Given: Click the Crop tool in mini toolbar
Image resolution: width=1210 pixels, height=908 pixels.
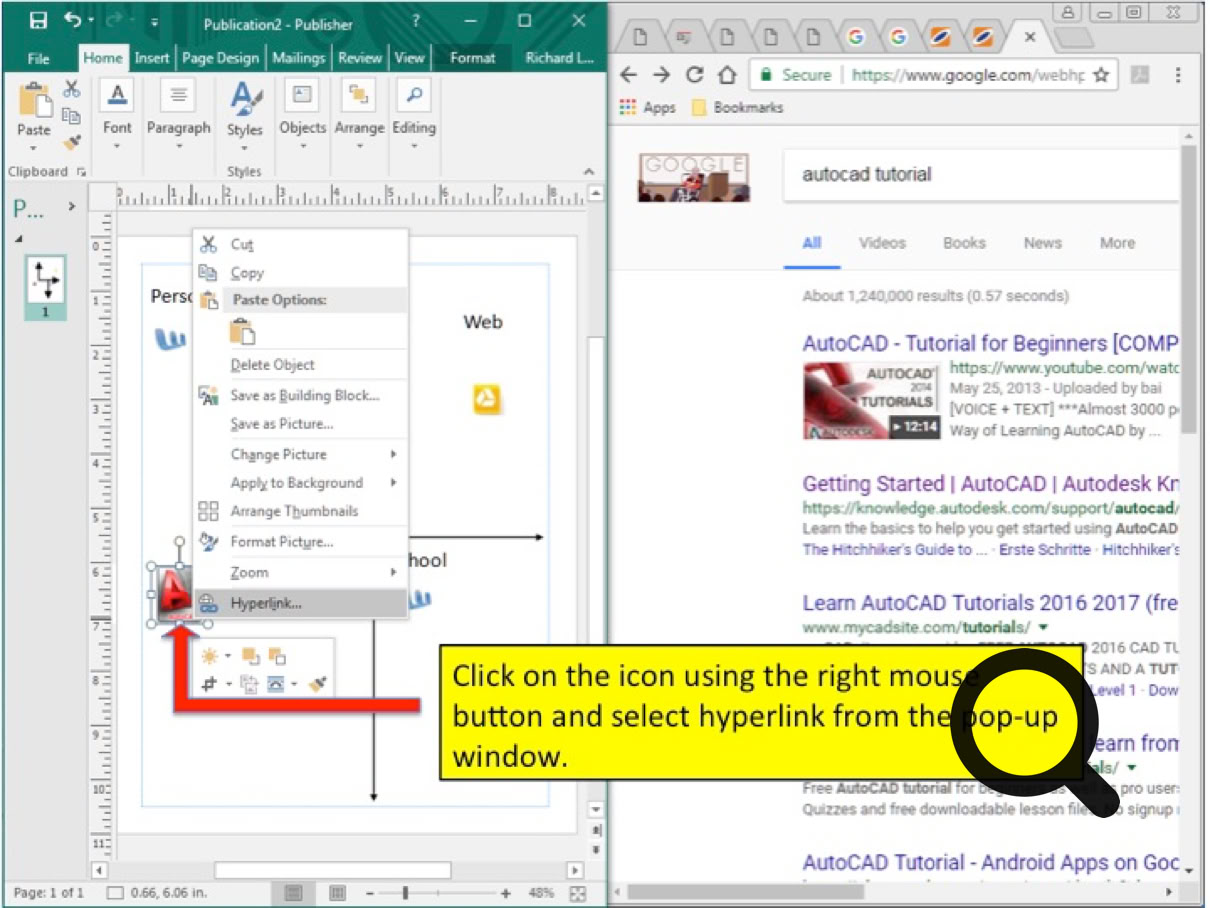Looking at the screenshot, I should coord(210,685).
